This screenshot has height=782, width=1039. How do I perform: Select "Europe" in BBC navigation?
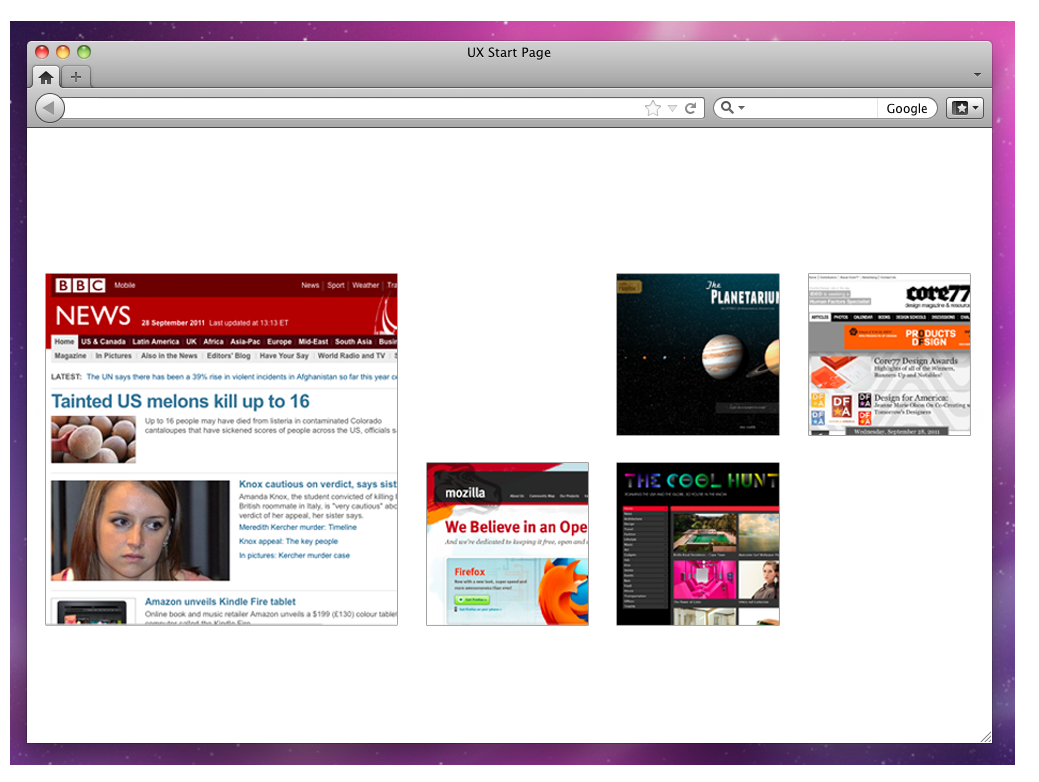pyautogui.click(x=279, y=342)
